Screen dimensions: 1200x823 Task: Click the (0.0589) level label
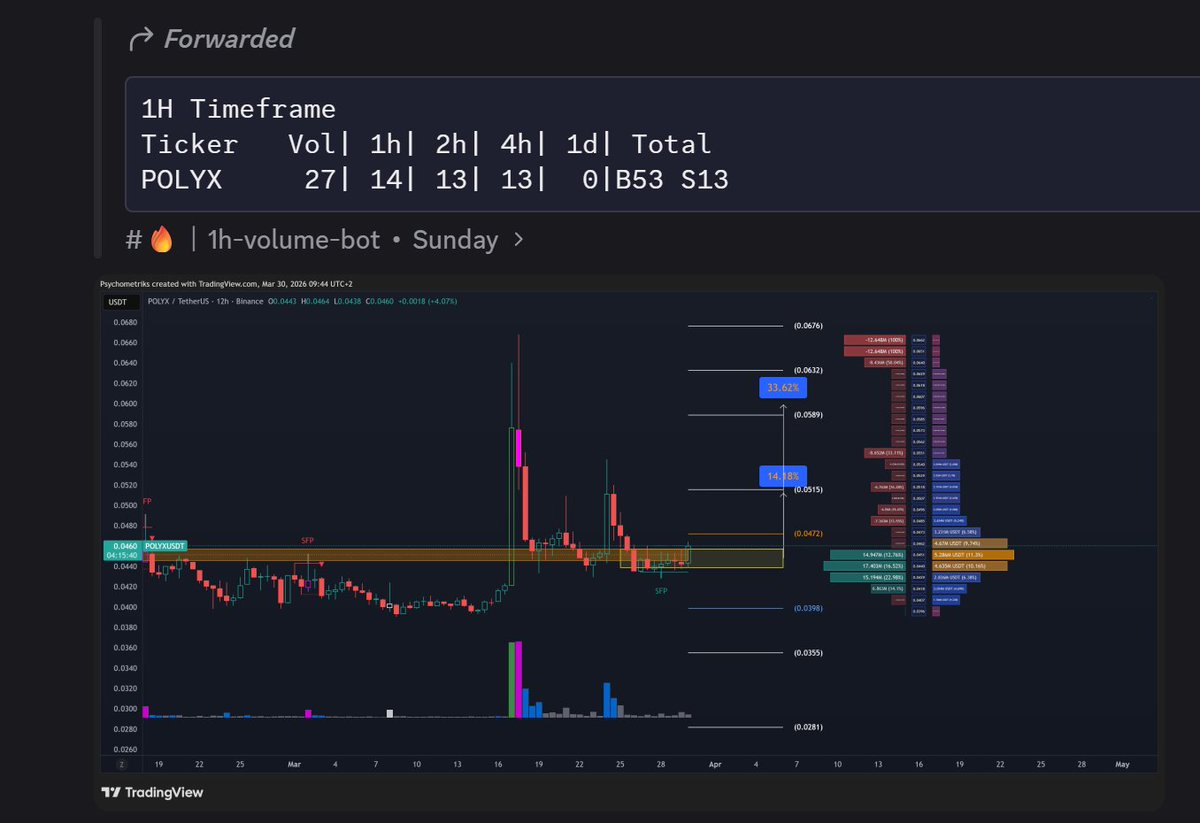[808, 414]
